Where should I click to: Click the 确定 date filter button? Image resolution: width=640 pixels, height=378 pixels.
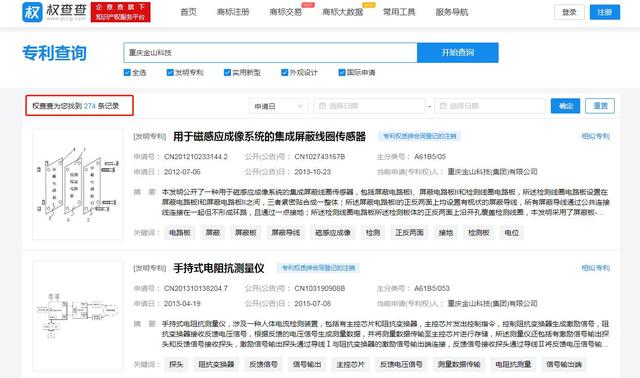[565, 106]
